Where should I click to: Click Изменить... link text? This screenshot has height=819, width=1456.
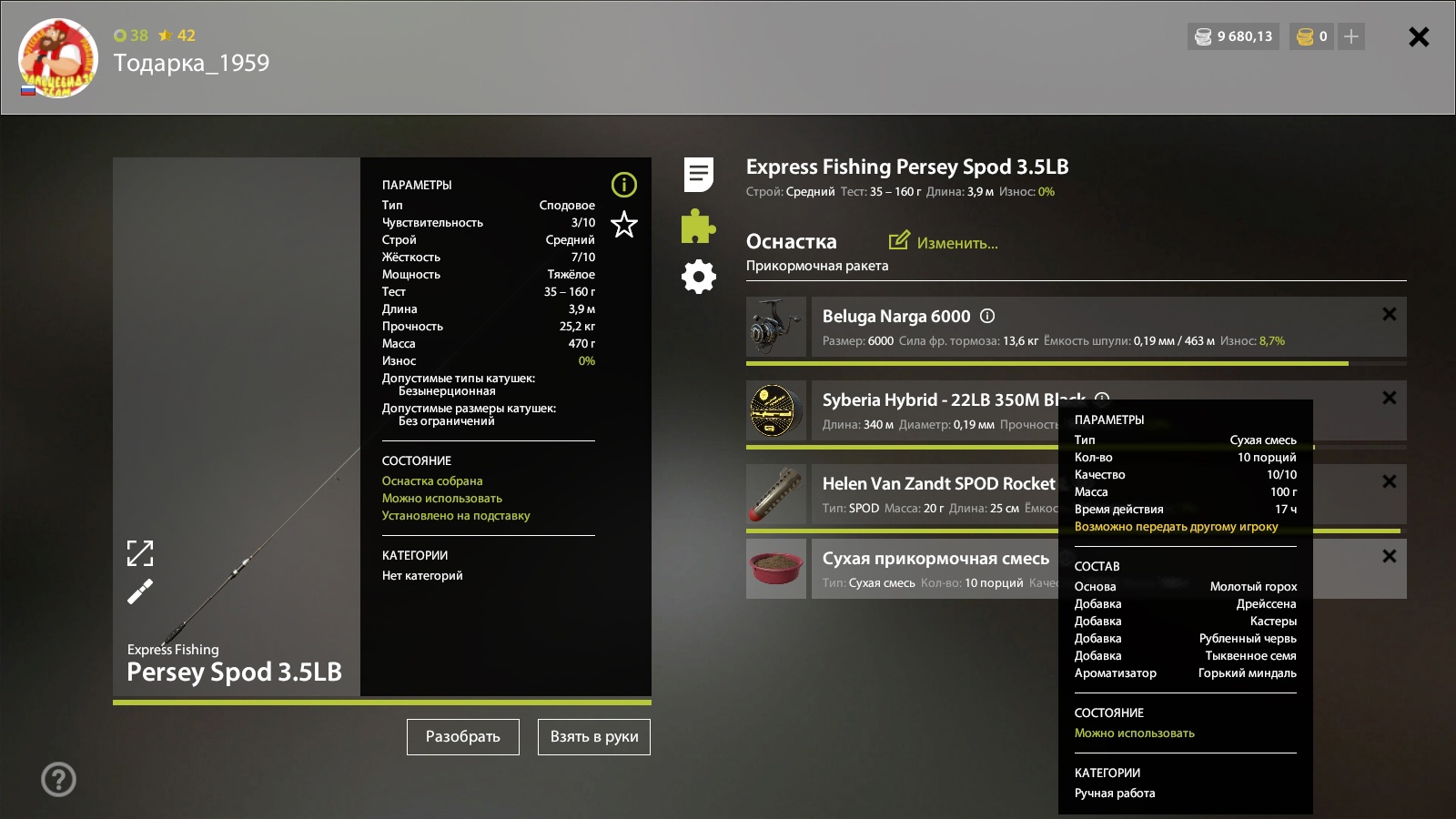957,243
